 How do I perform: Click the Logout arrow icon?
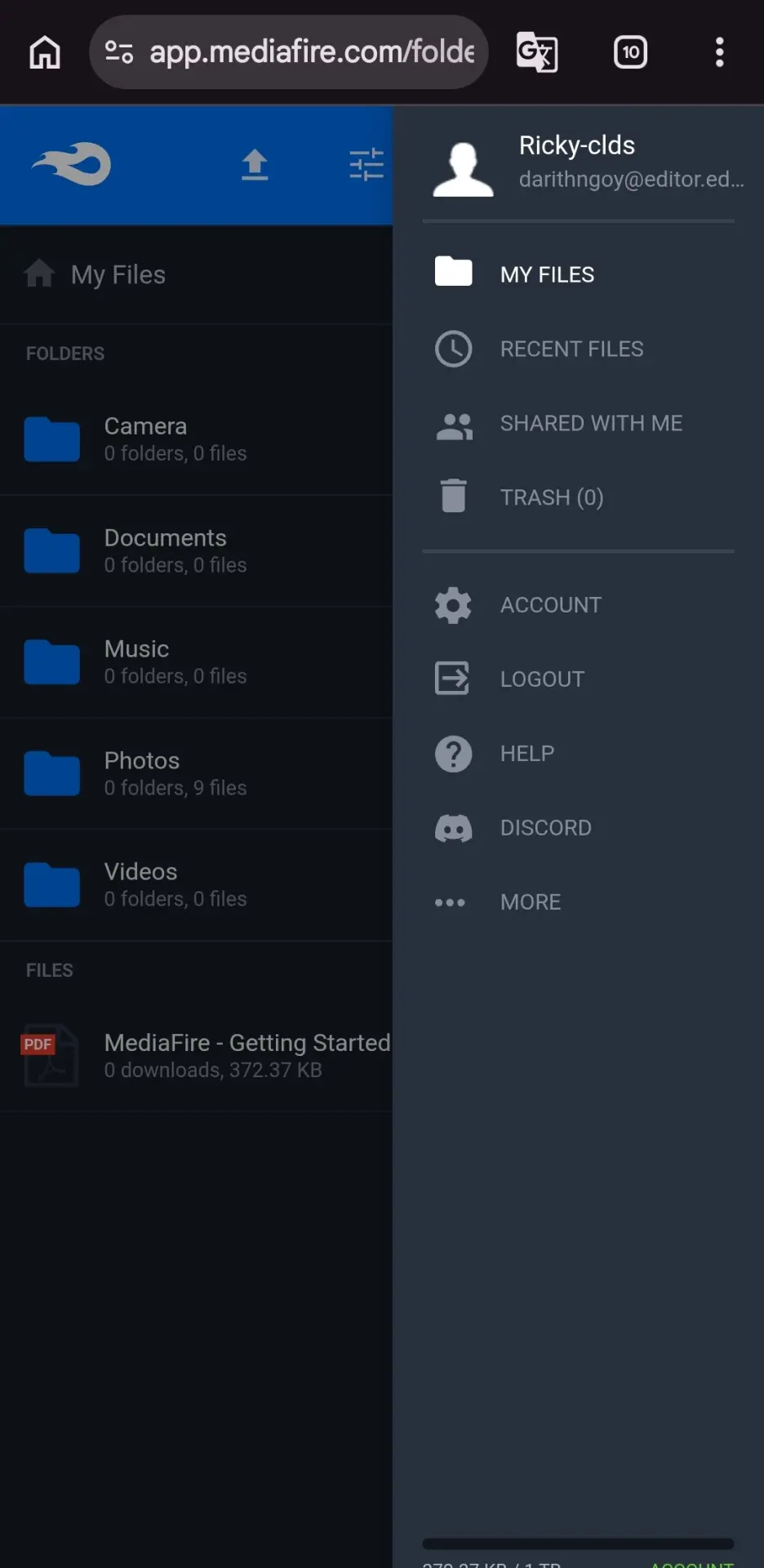[452, 678]
